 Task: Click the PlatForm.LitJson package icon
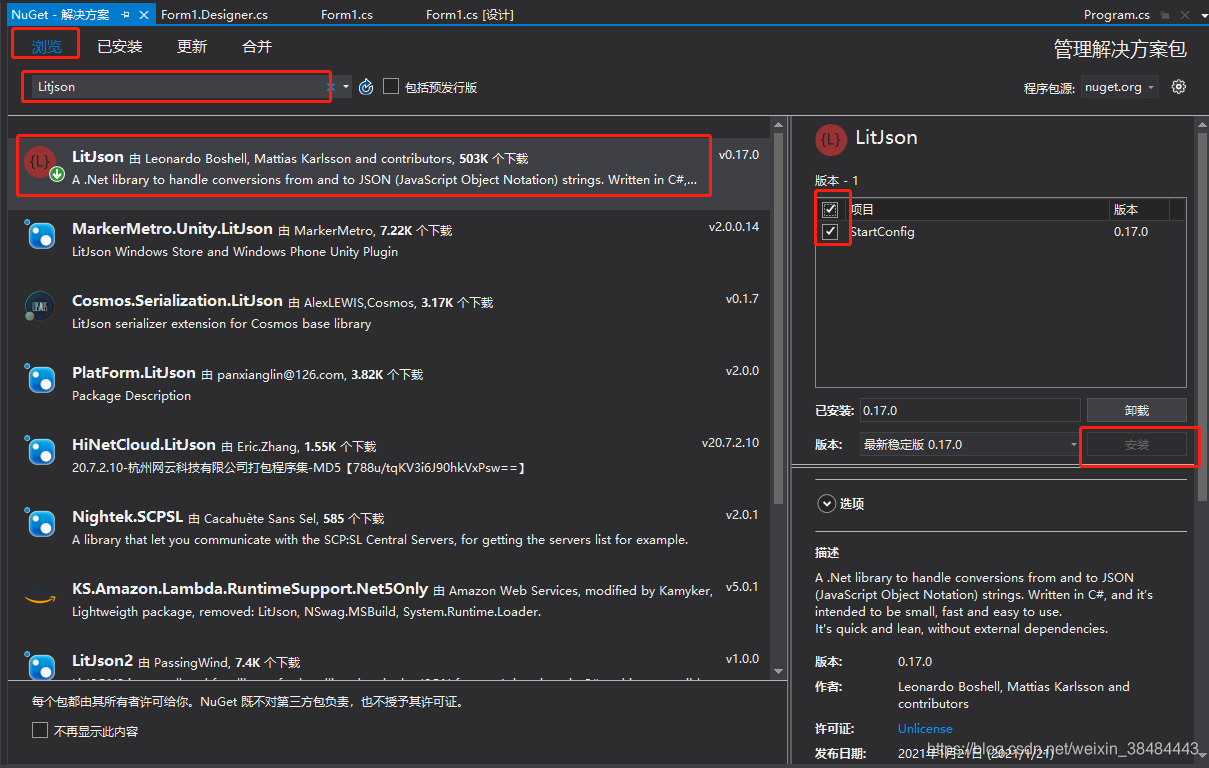pos(40,379)
